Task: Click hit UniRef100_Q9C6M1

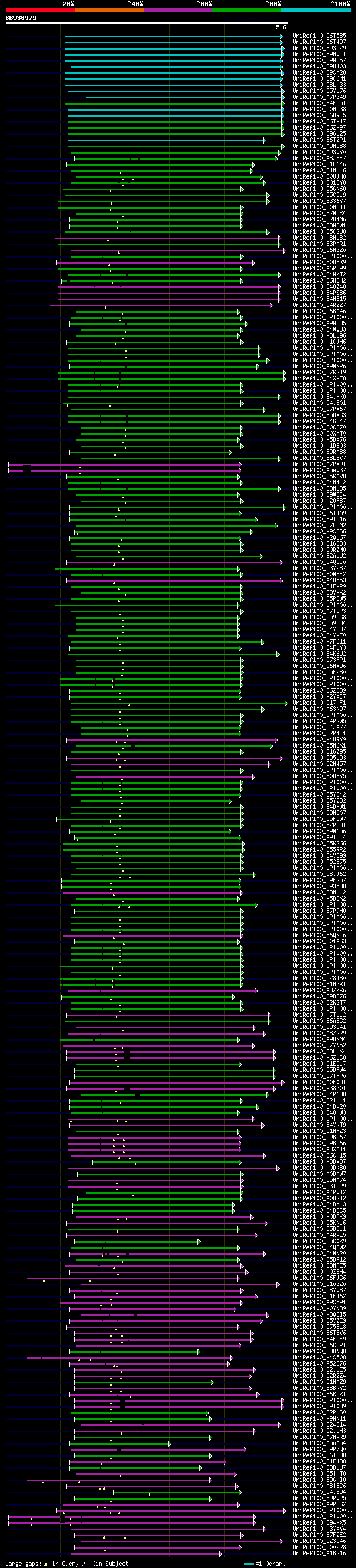Action: pos(319,78)
